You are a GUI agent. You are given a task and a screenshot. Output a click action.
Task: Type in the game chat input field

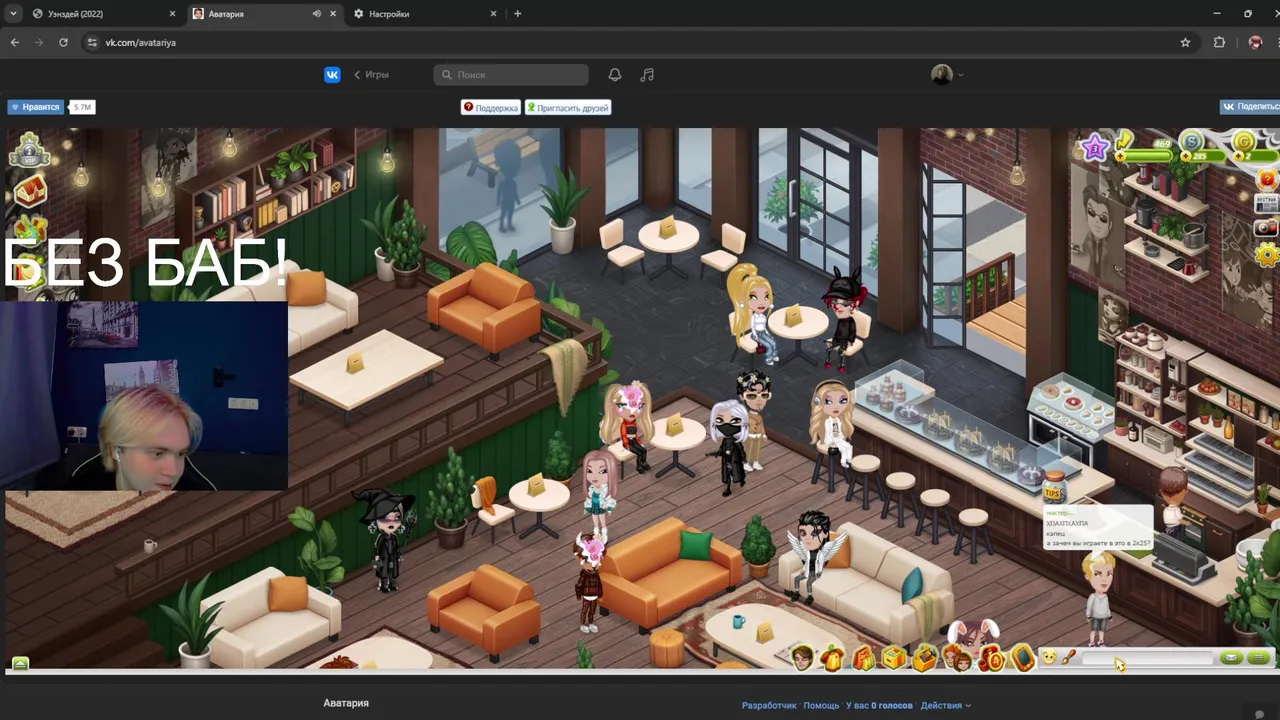[1148, 658]
